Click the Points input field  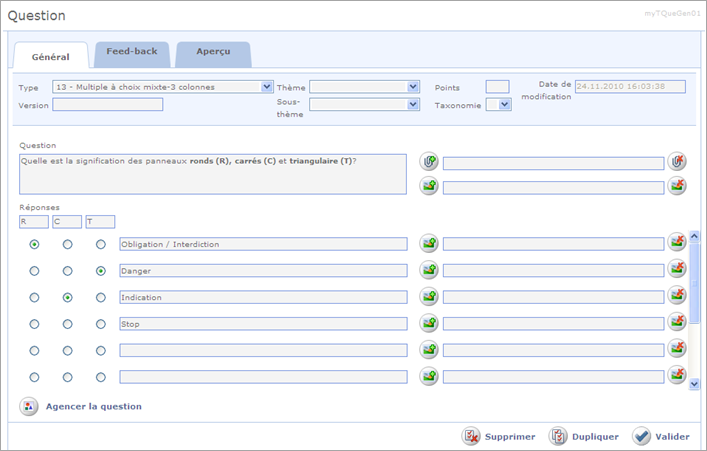[x=497, y=87]
